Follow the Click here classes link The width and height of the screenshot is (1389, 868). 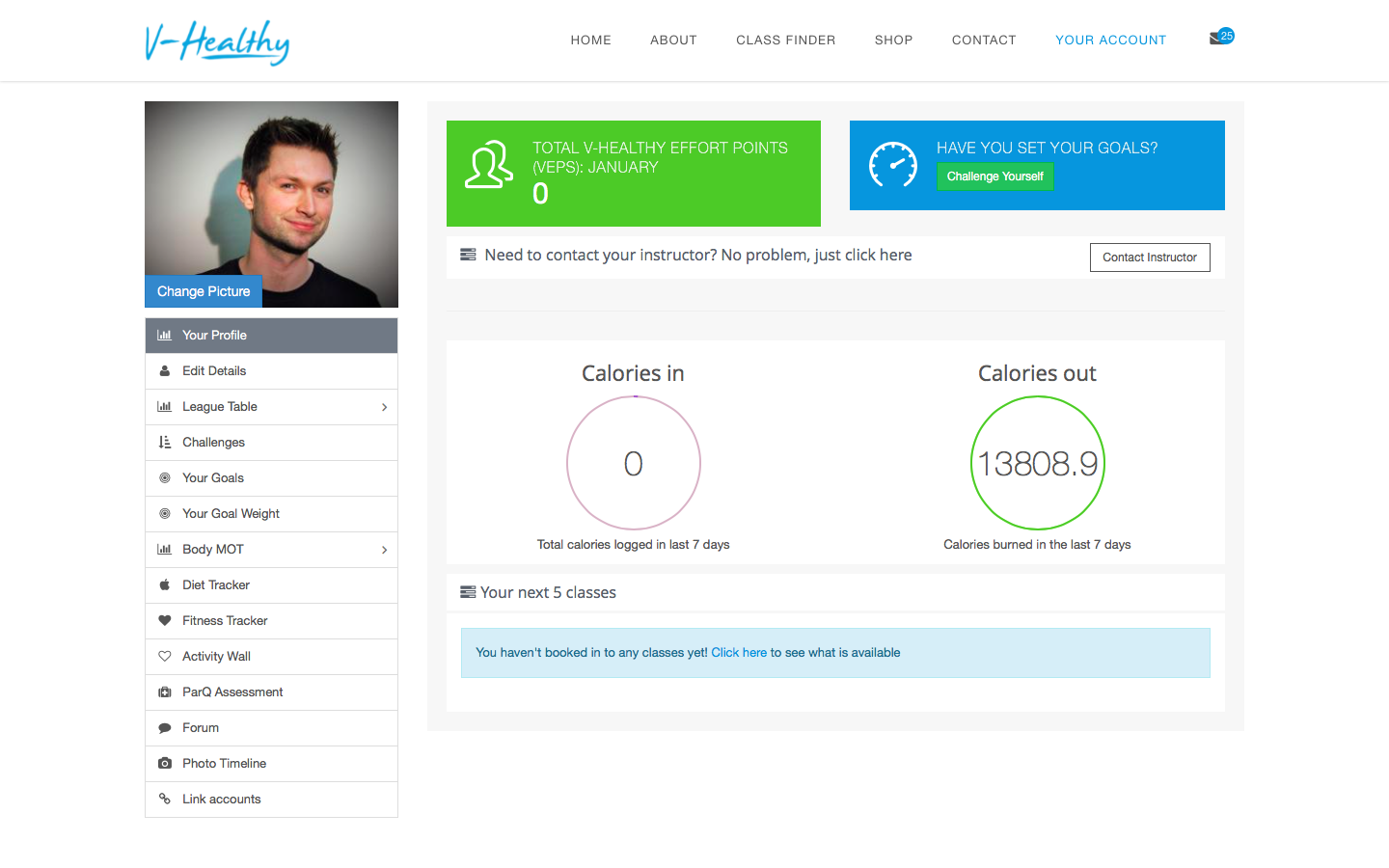[739, 653]
